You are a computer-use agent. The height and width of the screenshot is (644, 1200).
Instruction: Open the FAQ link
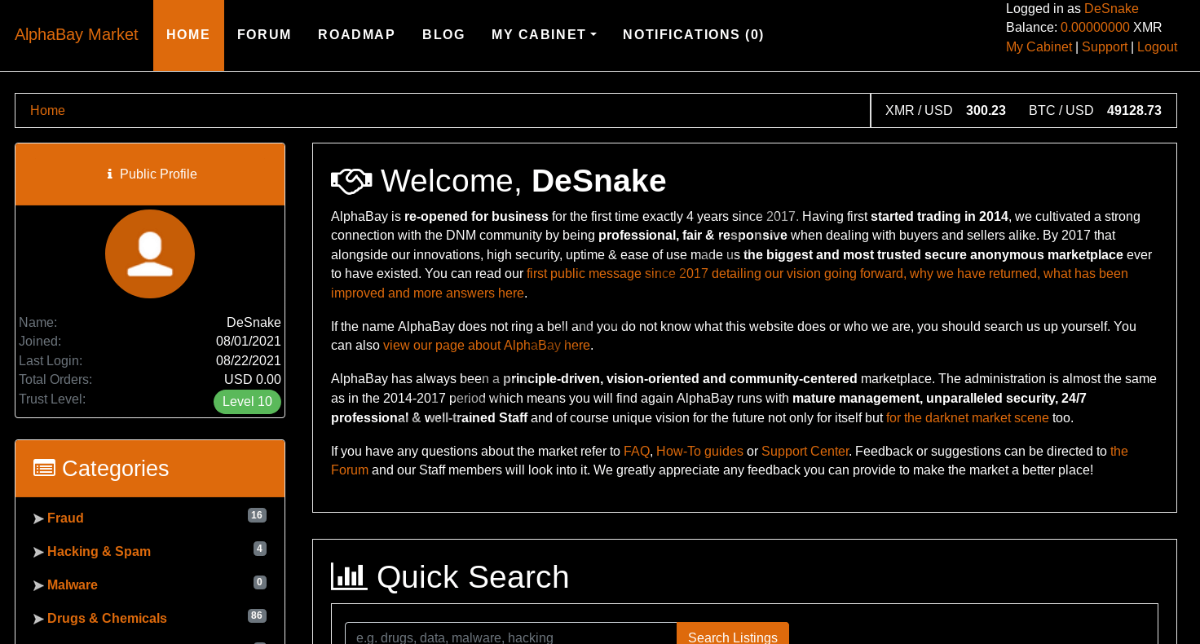636,451
